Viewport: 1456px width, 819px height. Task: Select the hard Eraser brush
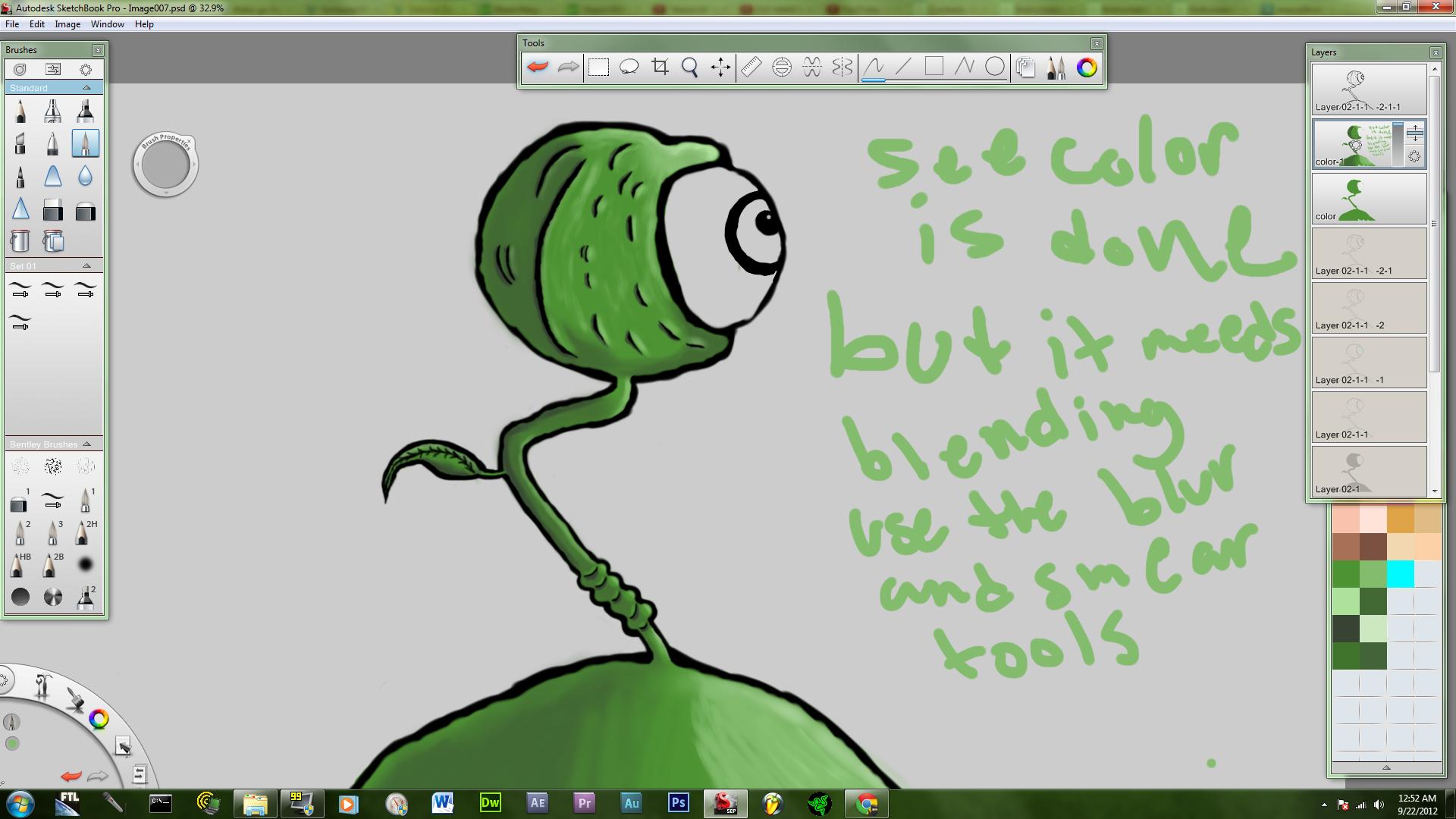click(52, 210)
